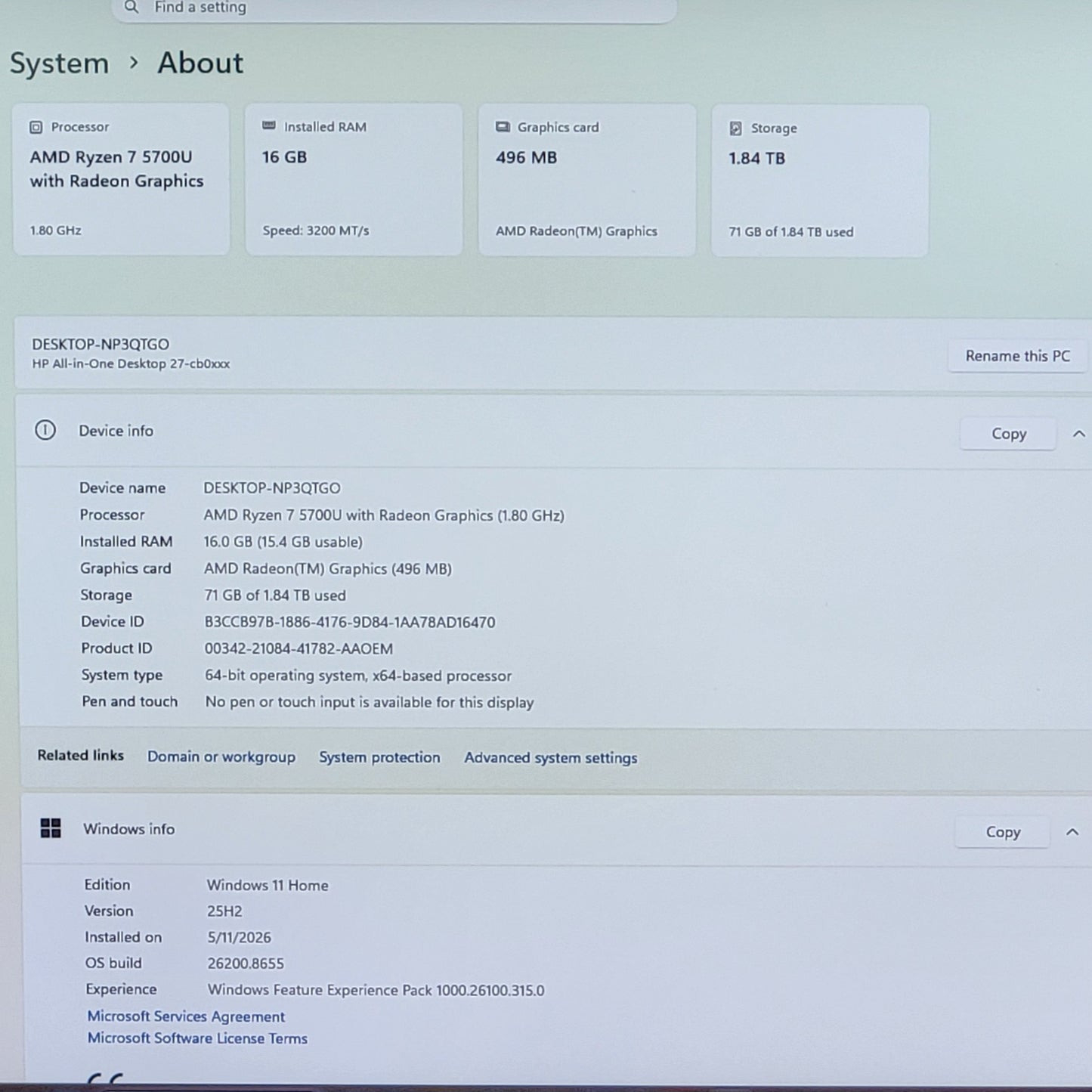Click the Graphics card icon
Screen dimensions: 1092x1092
[503, 127]
